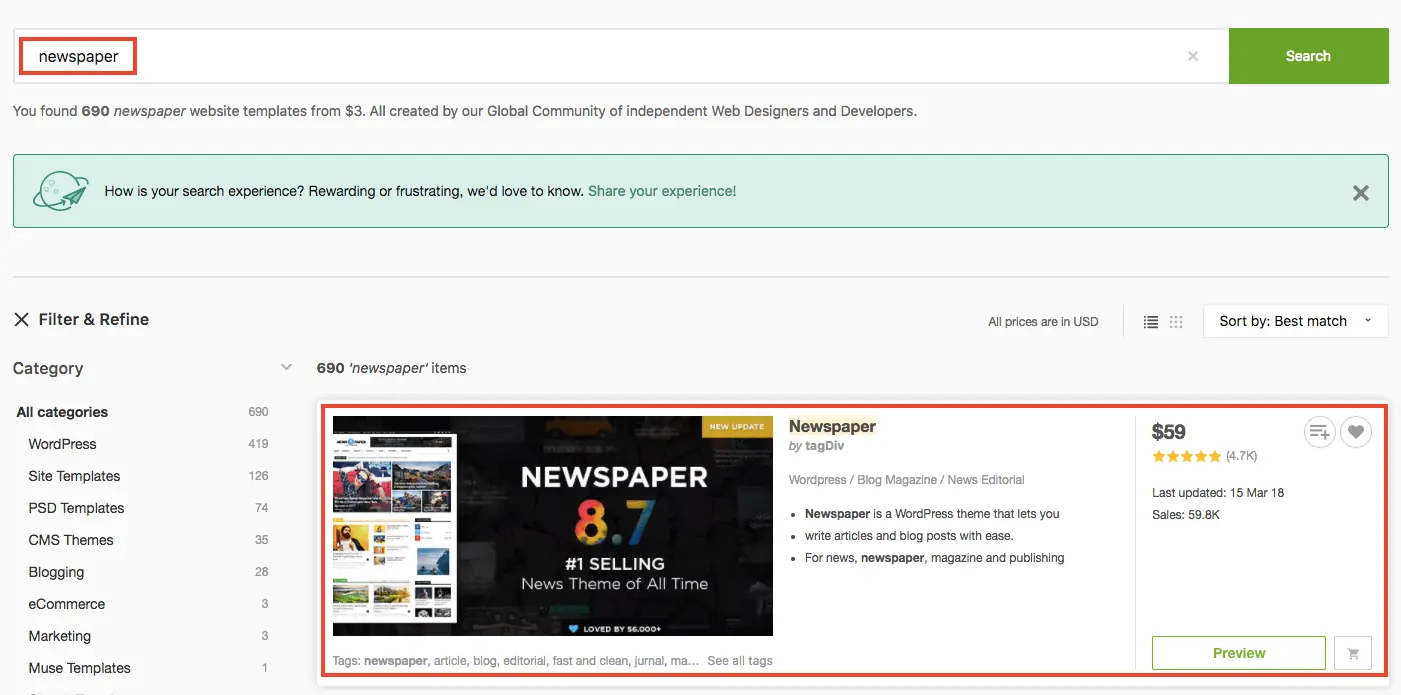Open the Sort by: Best match dropdown

click(1295, 321)
